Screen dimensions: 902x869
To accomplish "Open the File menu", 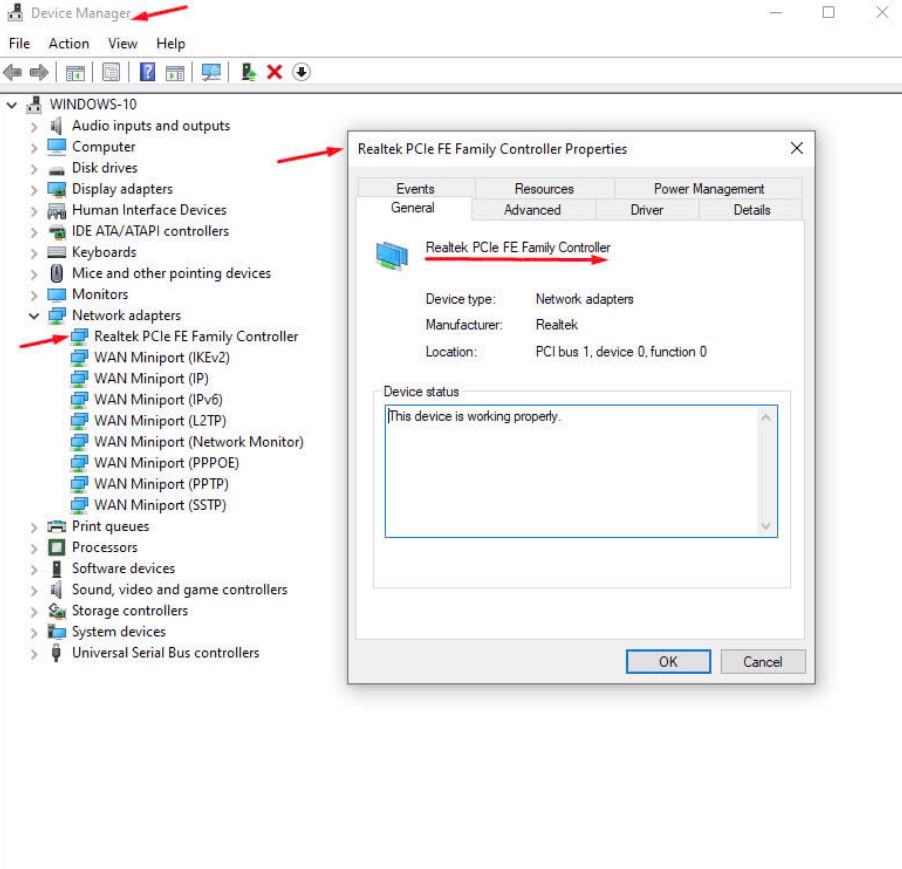I will pos(20,44).
